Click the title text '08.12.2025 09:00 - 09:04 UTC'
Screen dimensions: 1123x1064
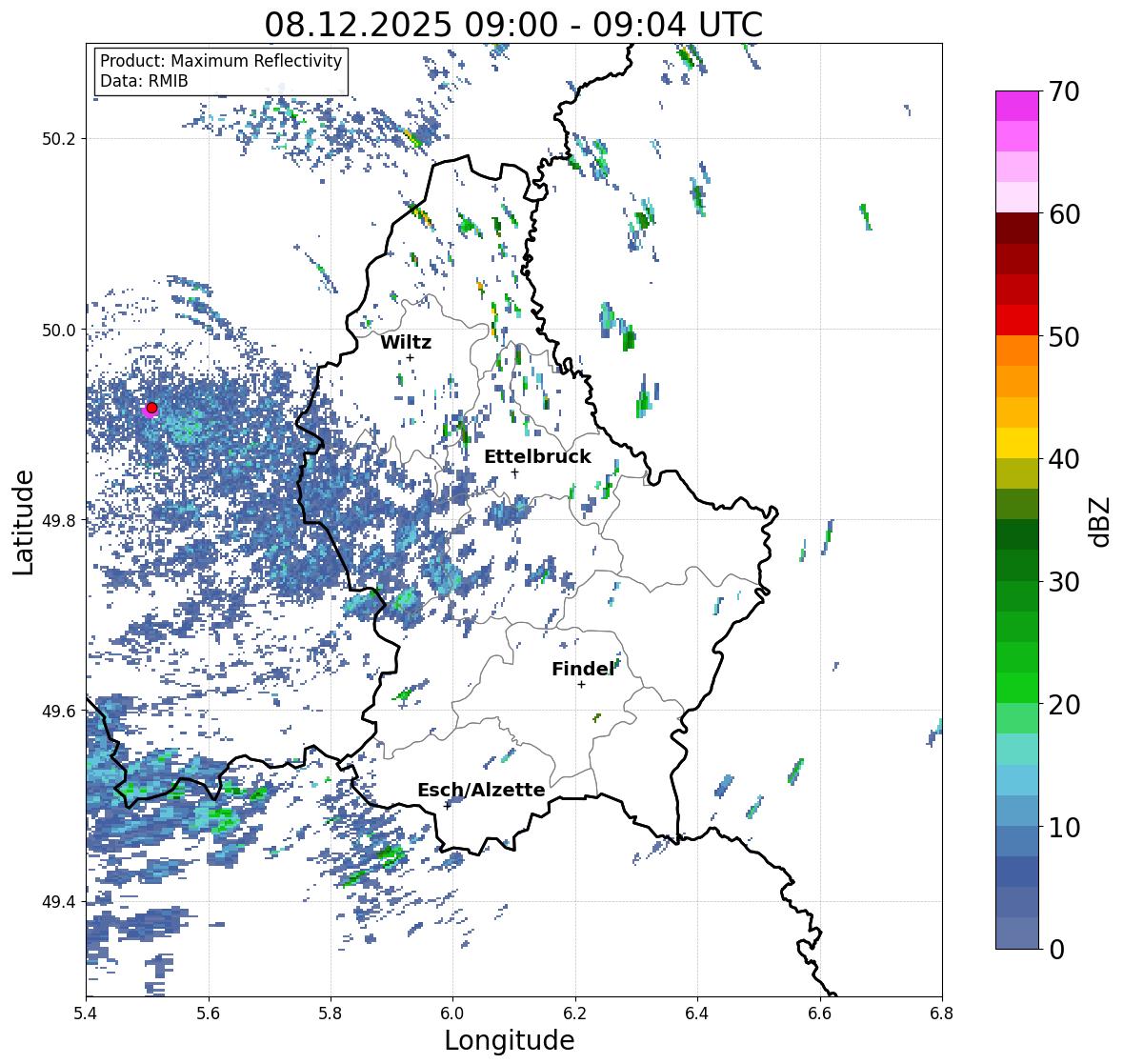coord(513,25)
